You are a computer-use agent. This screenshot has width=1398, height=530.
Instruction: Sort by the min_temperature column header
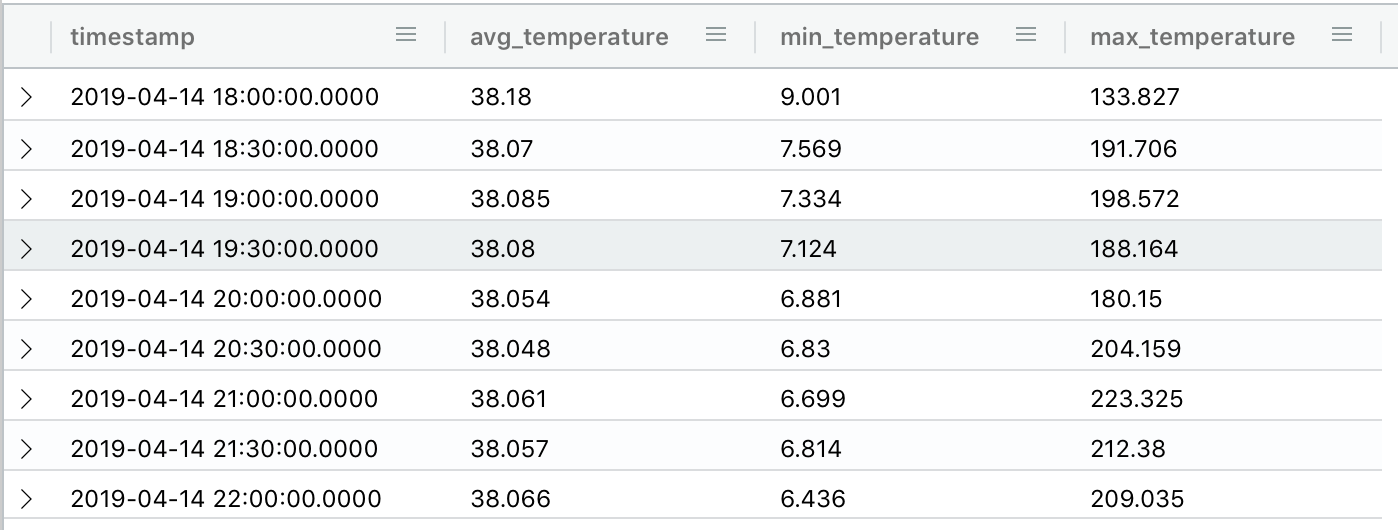tap(879, 37)
